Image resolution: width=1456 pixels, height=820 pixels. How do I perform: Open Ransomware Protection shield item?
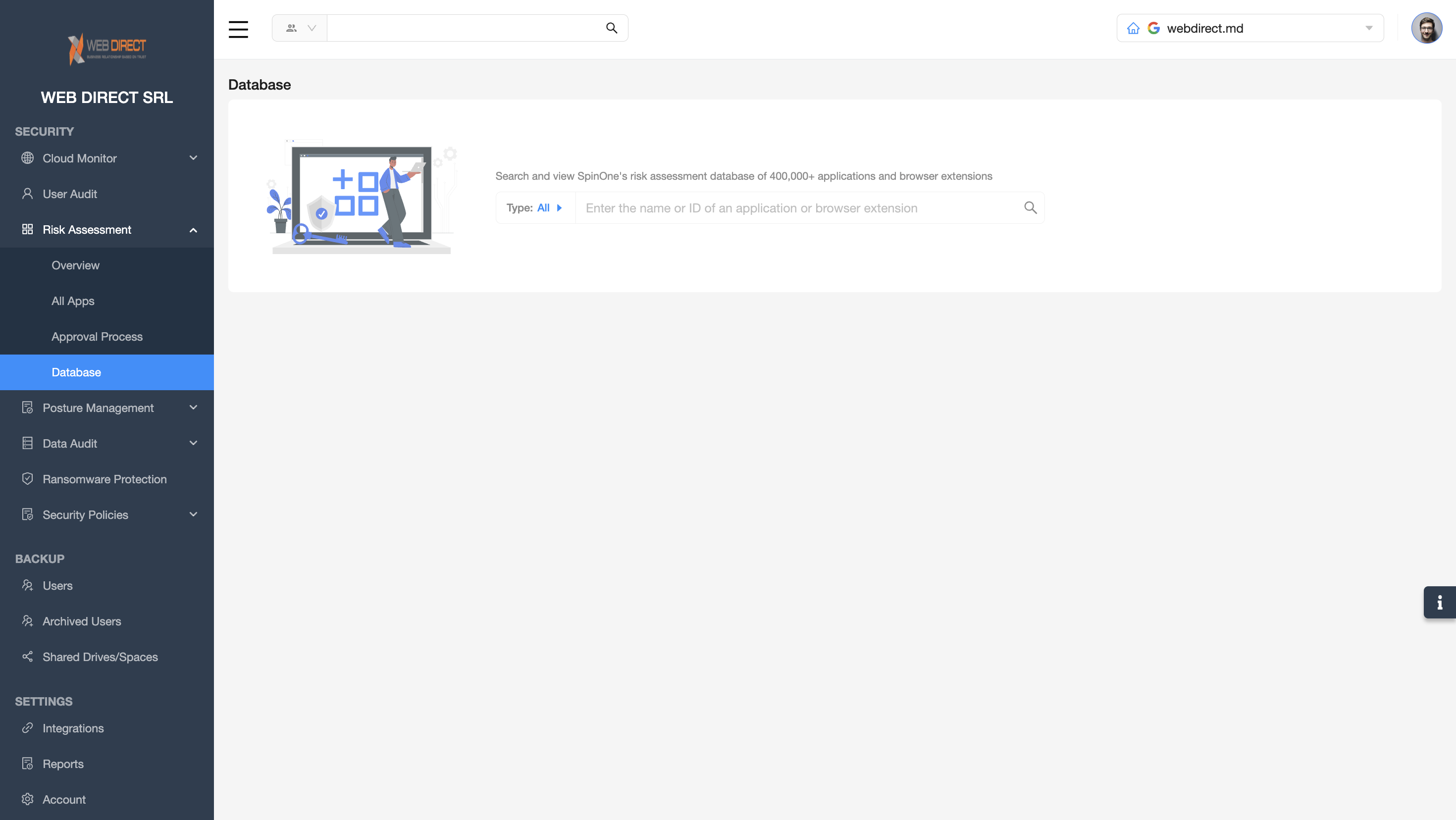[104, 479]
